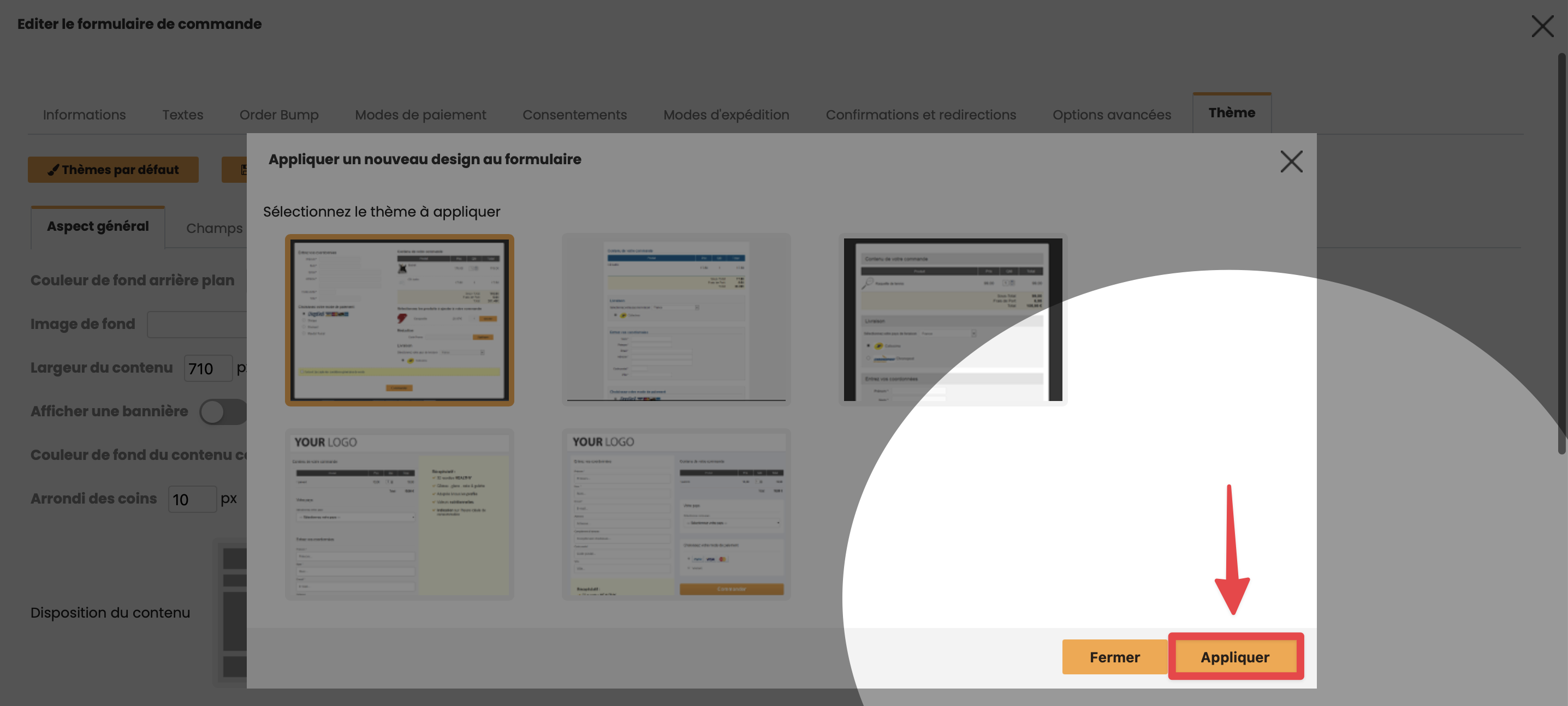
Task: Go to the Order Bump tab
Action: click(279, 115)
